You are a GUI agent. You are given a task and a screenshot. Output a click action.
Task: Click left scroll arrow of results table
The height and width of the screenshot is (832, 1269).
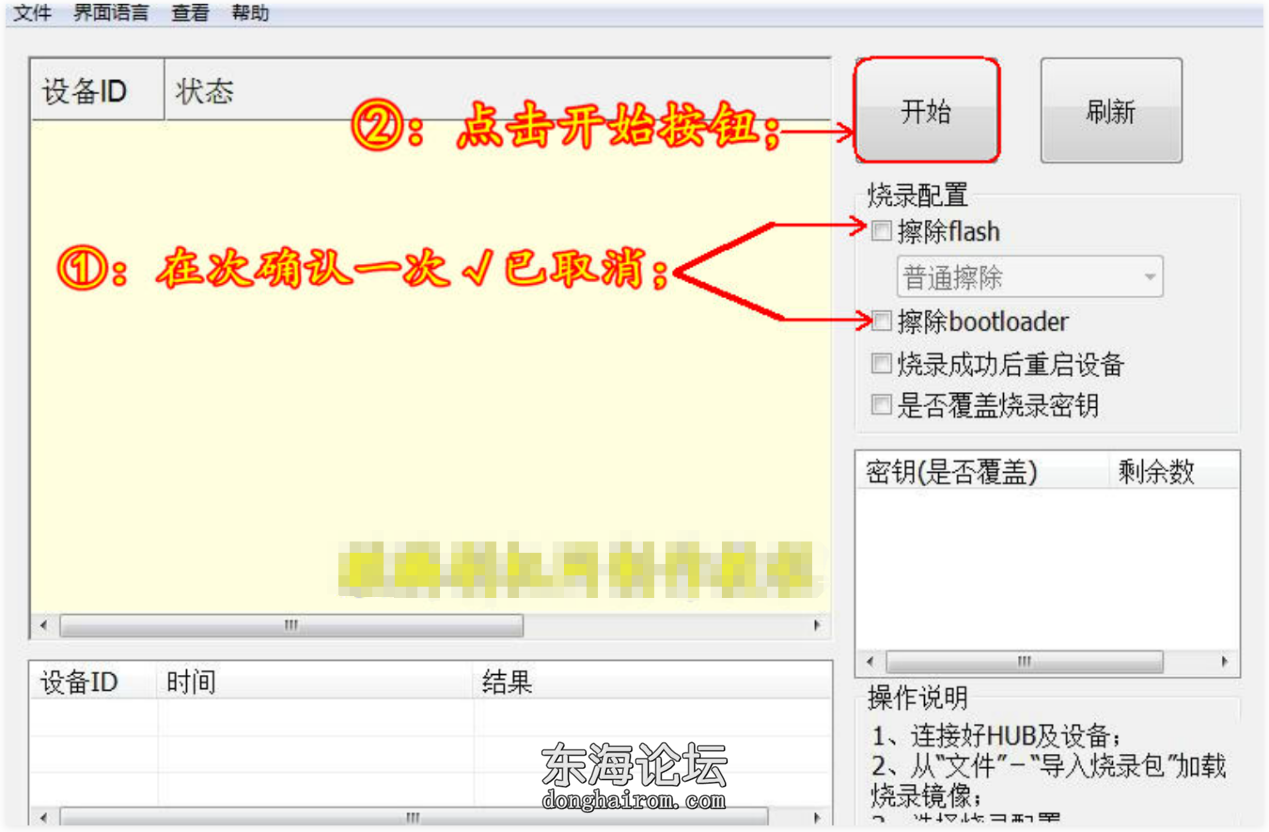pyautogui.click(x=42, y=817)
